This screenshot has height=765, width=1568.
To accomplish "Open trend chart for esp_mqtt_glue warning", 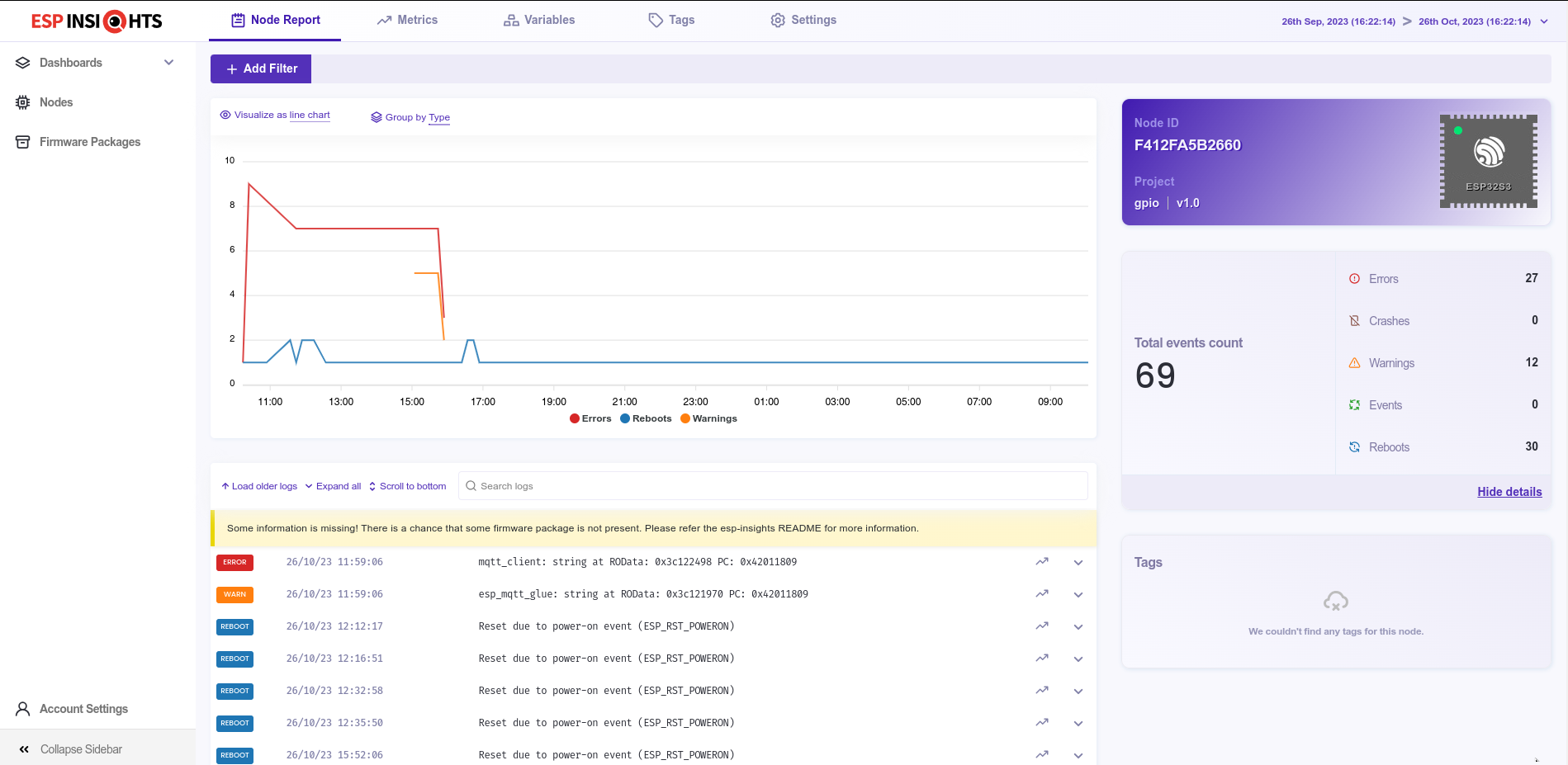I will [1042, 594].
